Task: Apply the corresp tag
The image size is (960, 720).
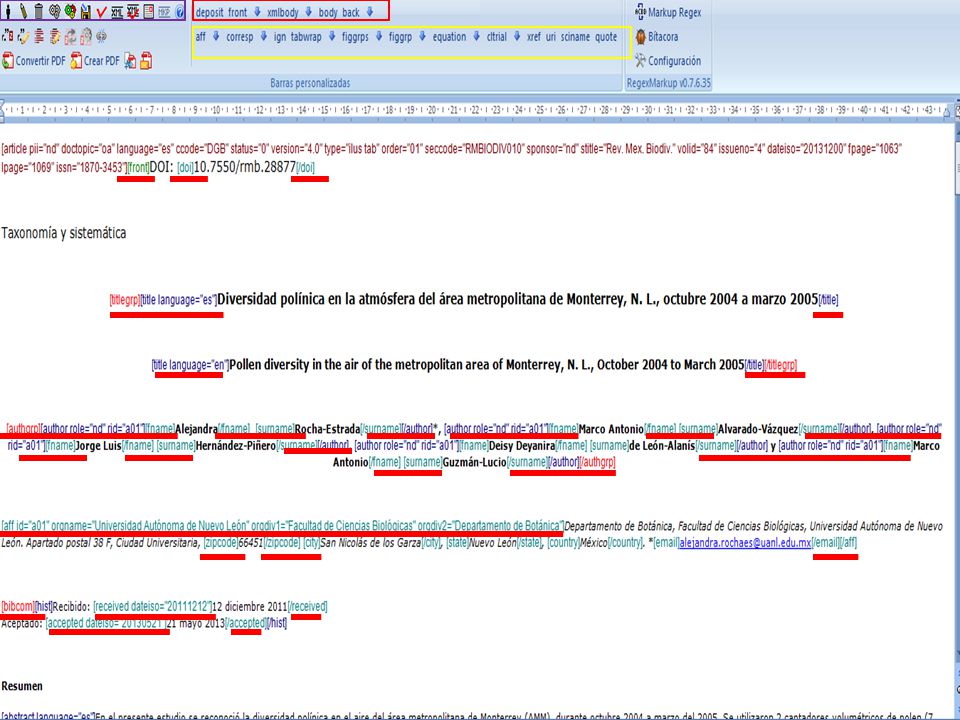Action: (239, 37)
